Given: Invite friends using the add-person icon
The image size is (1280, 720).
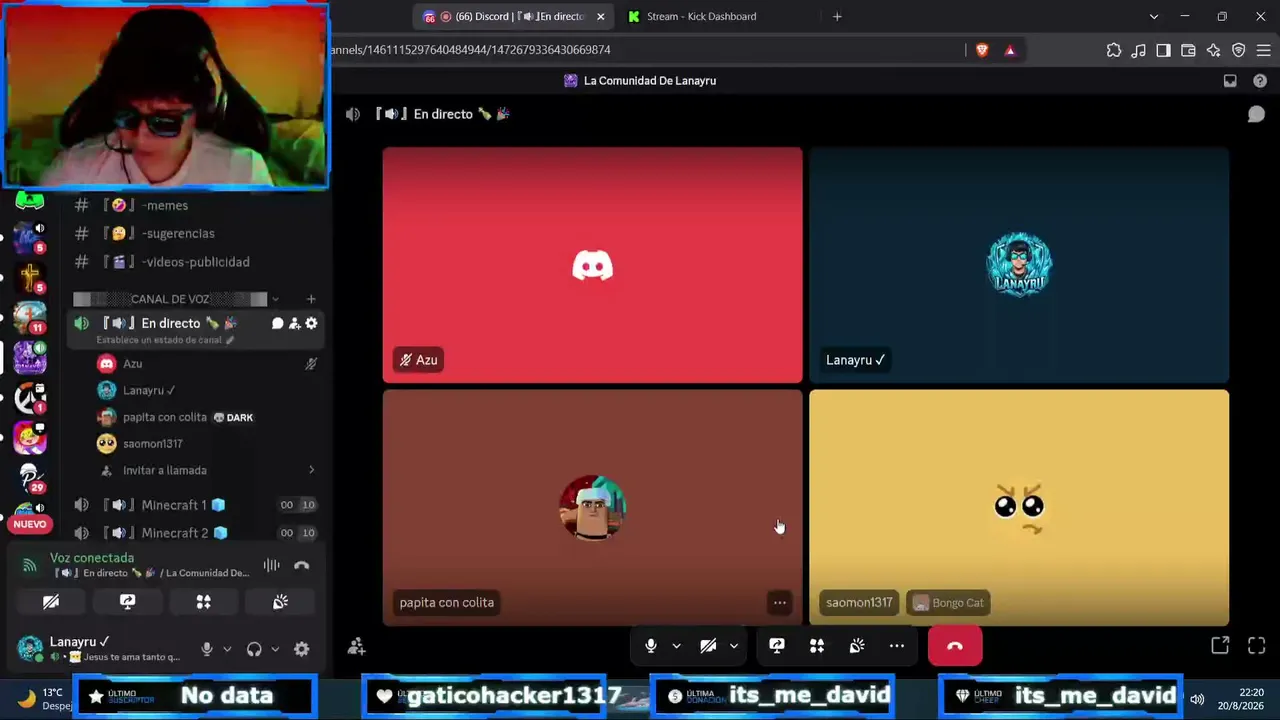Looking at the screenshot, I should pos(356,647).
